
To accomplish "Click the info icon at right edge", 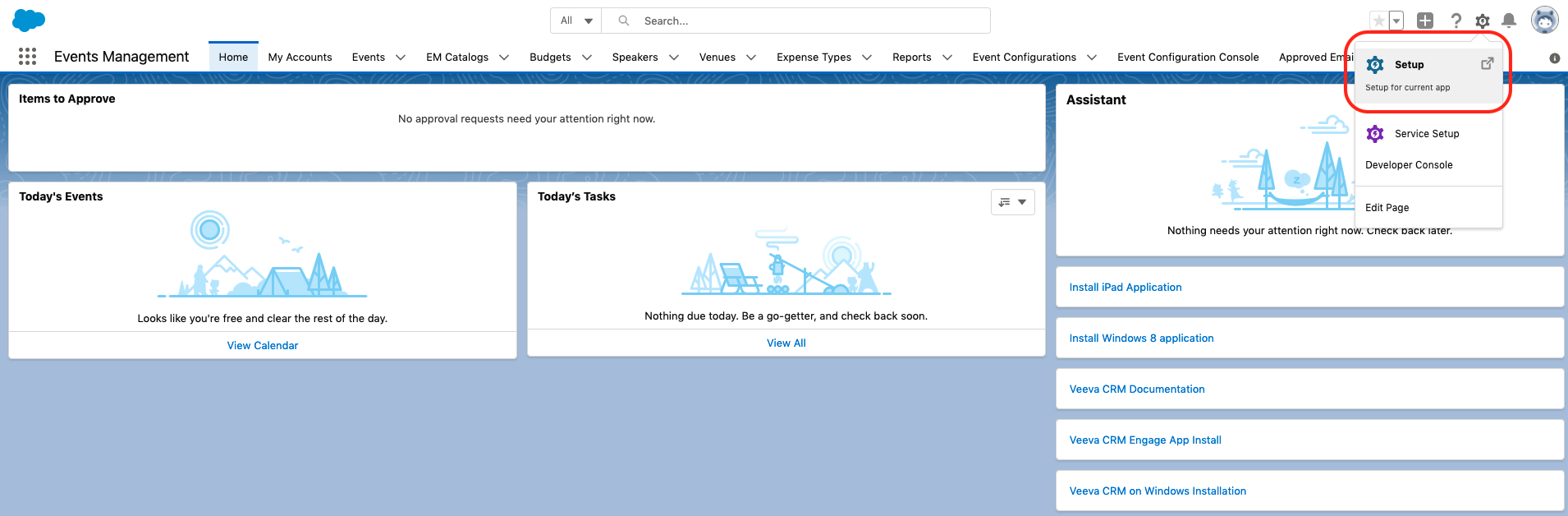I will 1554,58.
